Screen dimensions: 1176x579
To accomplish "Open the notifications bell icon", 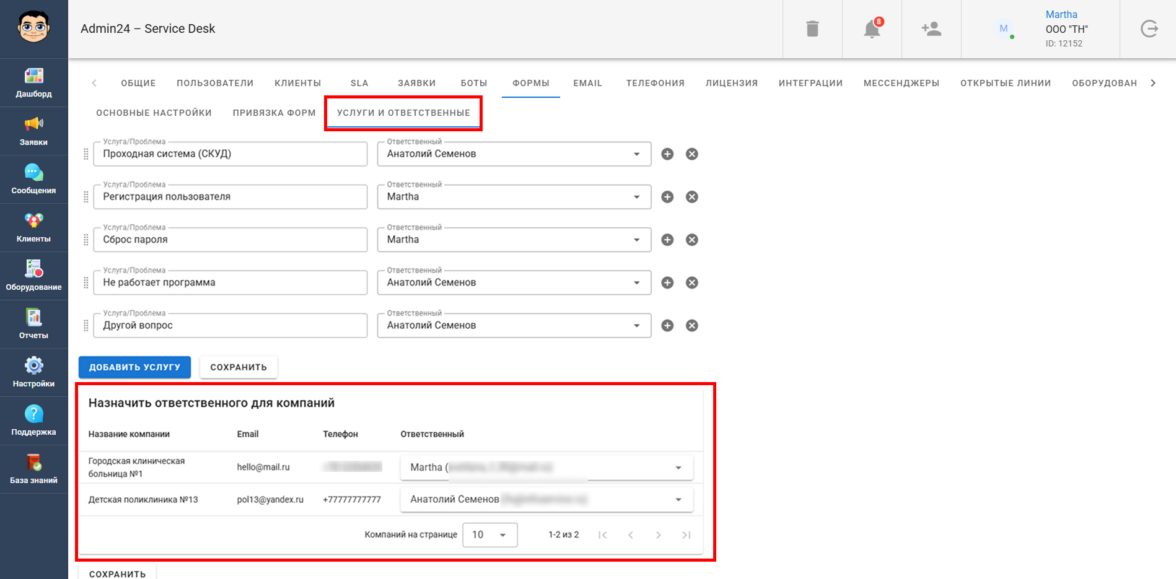I will point(872,29).
